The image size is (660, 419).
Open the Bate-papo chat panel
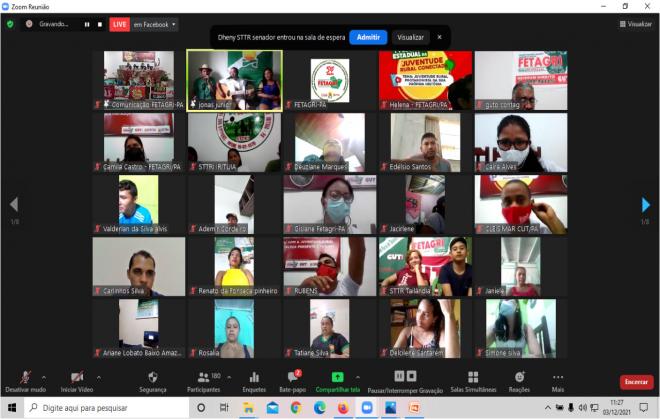[293, 380]
